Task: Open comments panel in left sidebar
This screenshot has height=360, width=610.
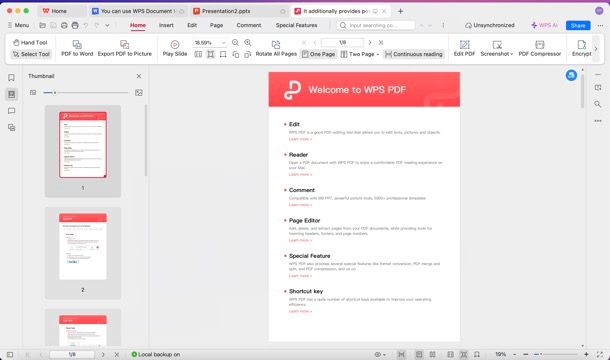Action: (x=11, y=111)
